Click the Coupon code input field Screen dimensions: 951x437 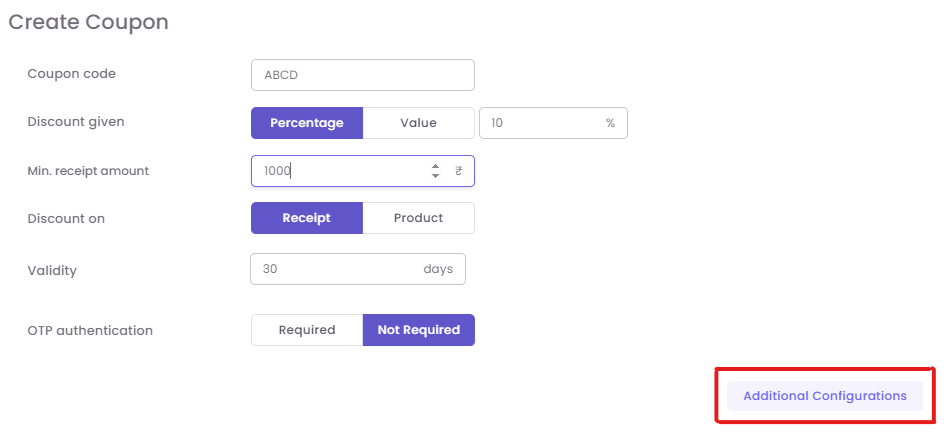click(x=362, y=75)
